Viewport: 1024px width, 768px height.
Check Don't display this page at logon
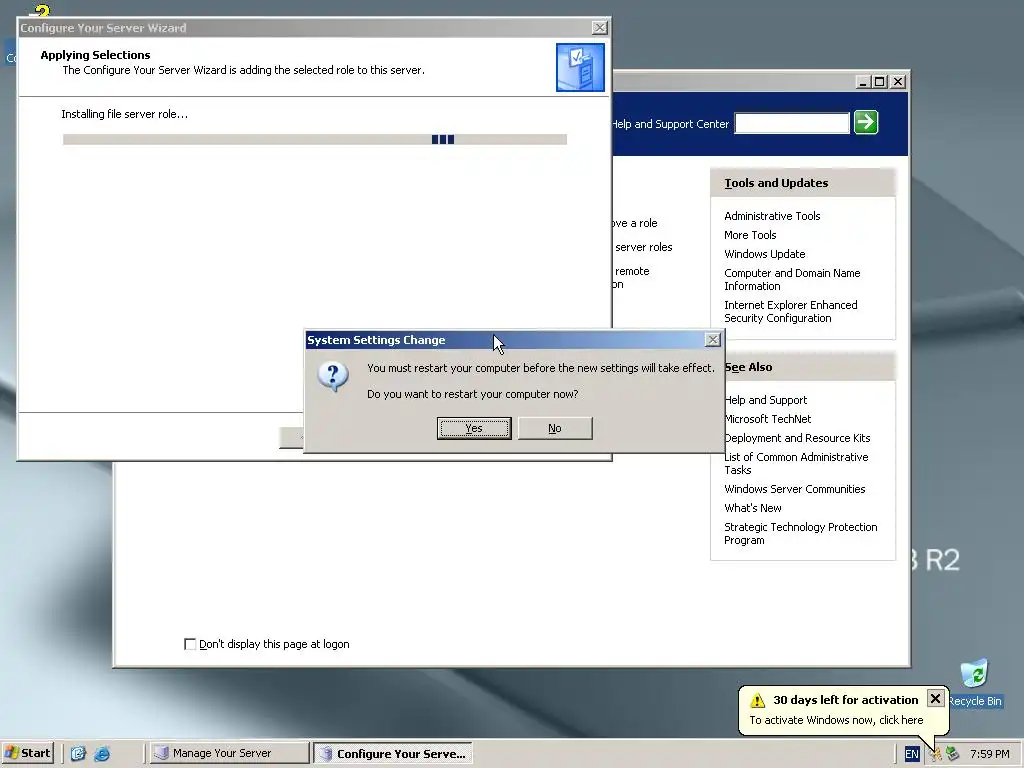click(190, 645)
